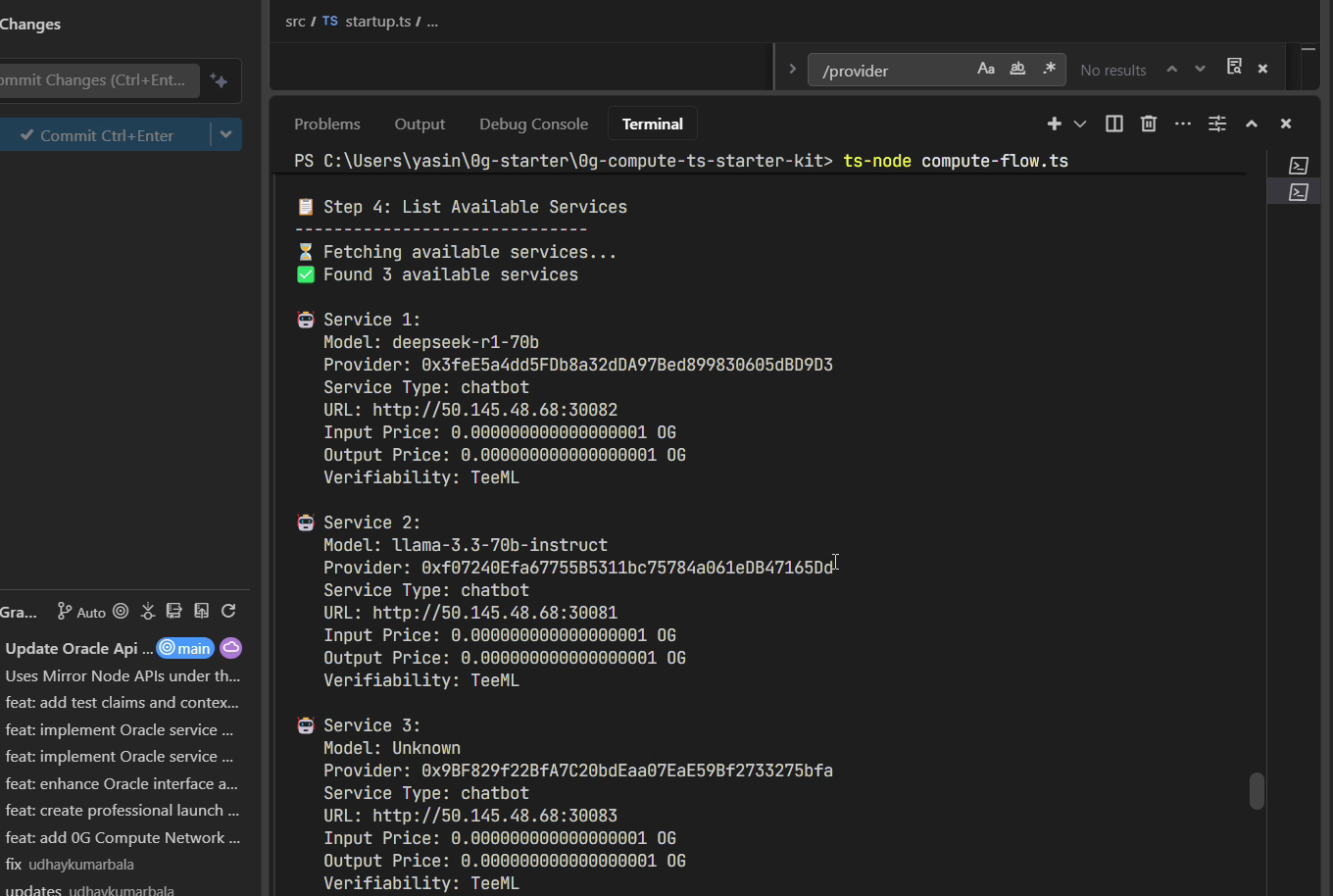Select commit 'feat: create professional launch ...'
This screenshot has width=1333, height=896.
click(x=124, y=810)
